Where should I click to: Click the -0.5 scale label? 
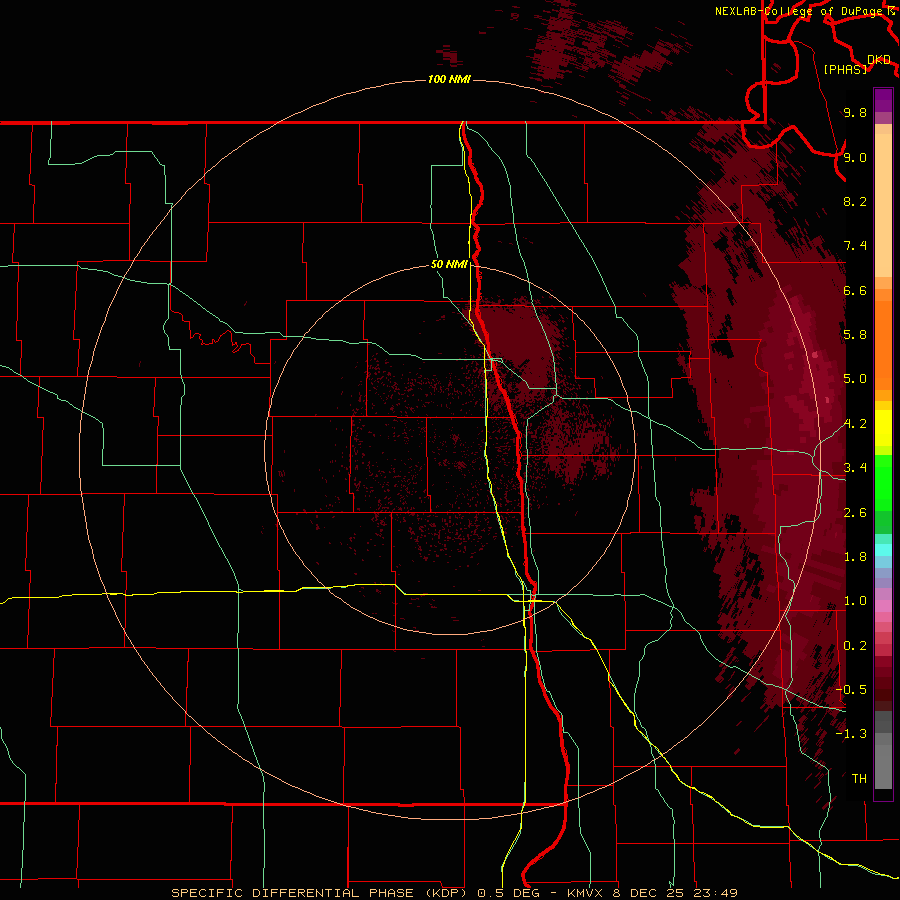(x=852, y=690)
